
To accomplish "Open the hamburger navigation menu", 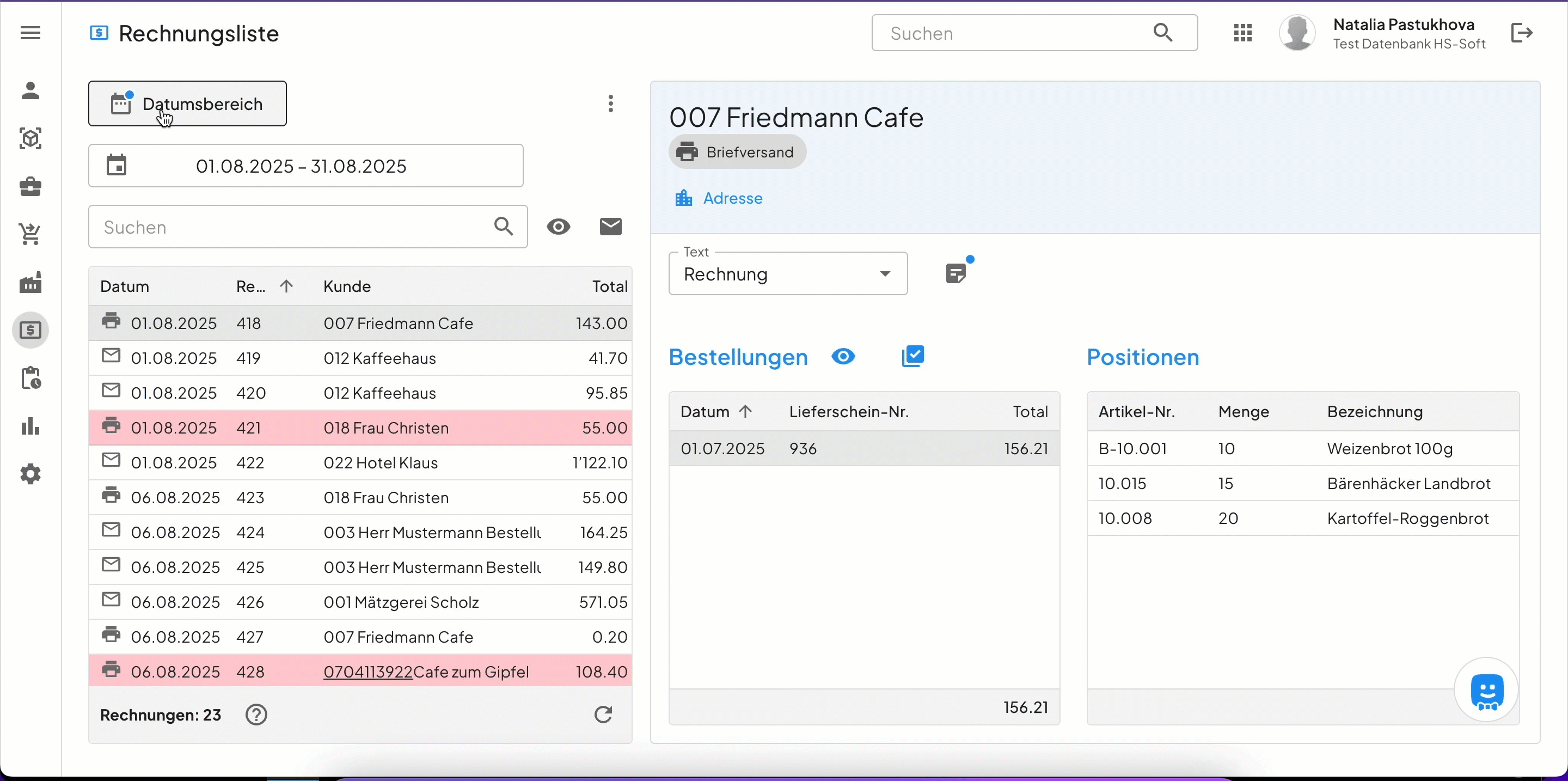I will (30, 33).
